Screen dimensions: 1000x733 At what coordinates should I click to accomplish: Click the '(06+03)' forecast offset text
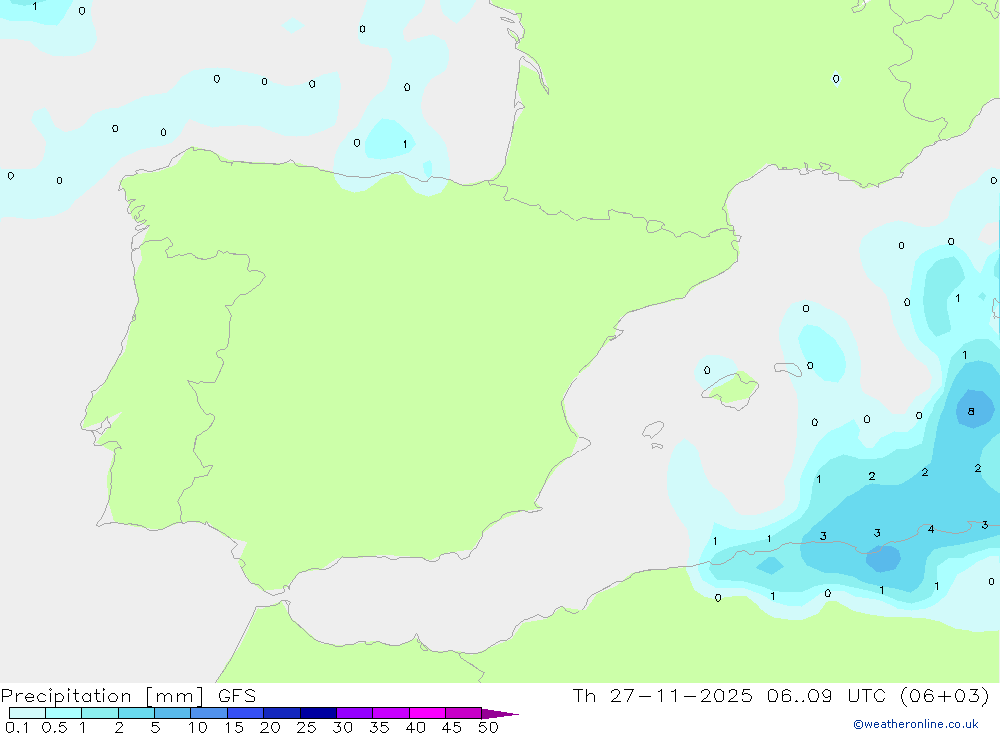pyautogui.click(x=945, y=695)
